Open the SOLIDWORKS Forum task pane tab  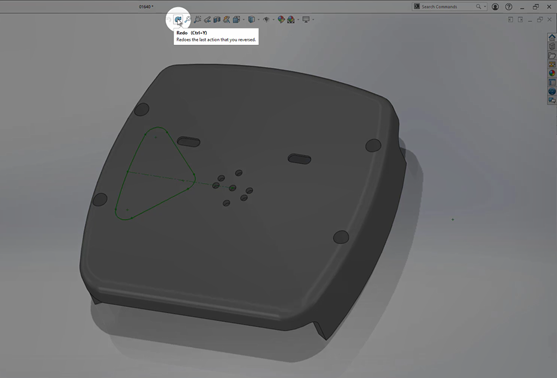click(x=552, y=91)
